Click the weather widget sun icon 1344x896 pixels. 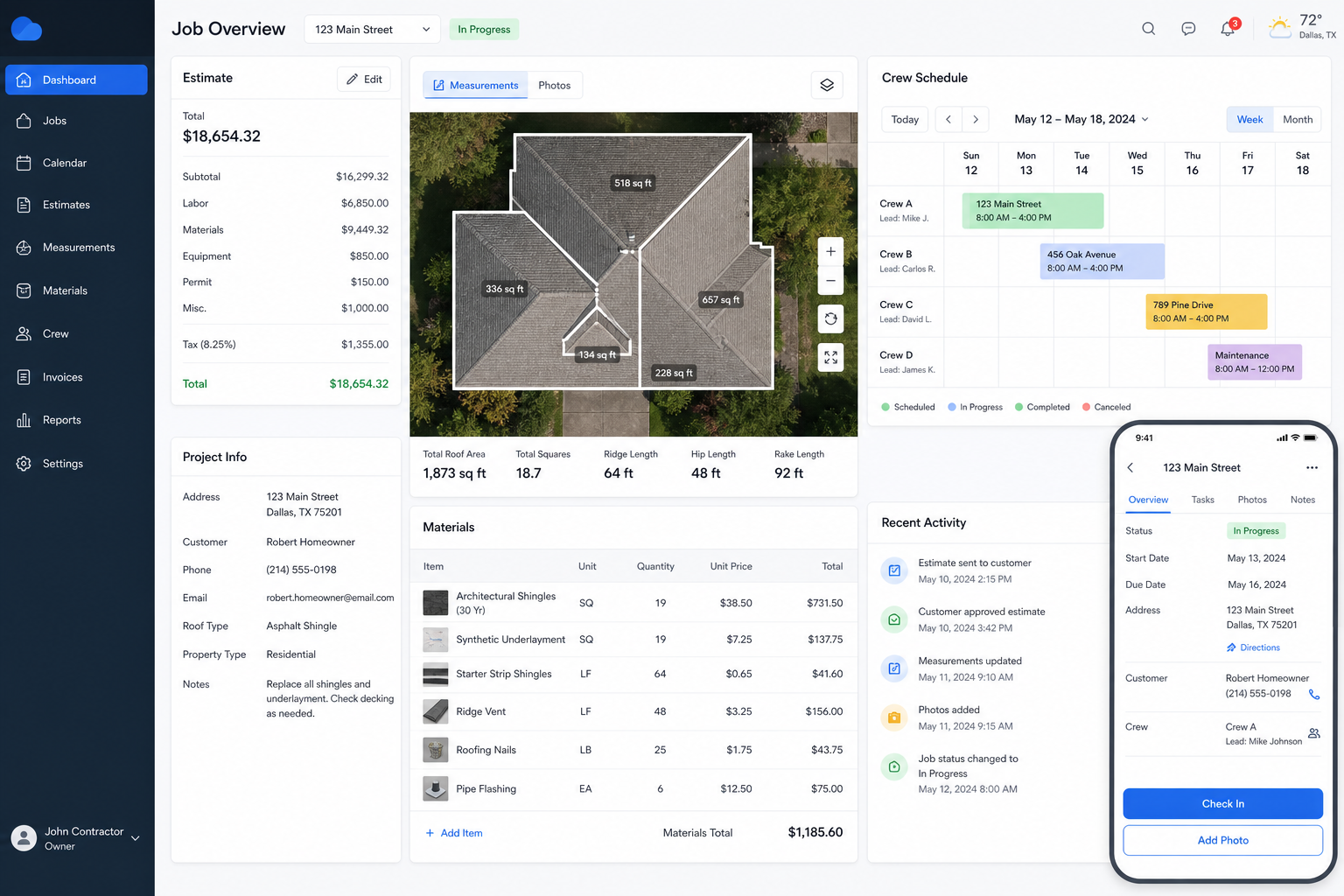[x=1280, y=27]
